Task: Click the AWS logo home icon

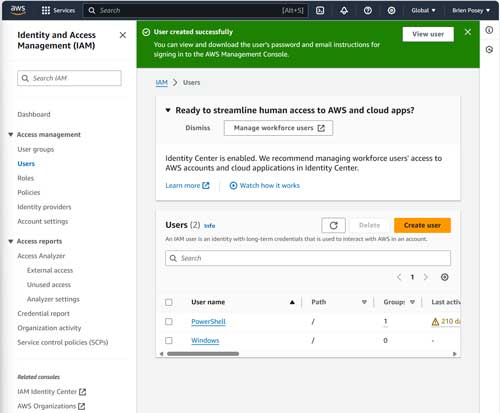Action: [x=18, y=10]
